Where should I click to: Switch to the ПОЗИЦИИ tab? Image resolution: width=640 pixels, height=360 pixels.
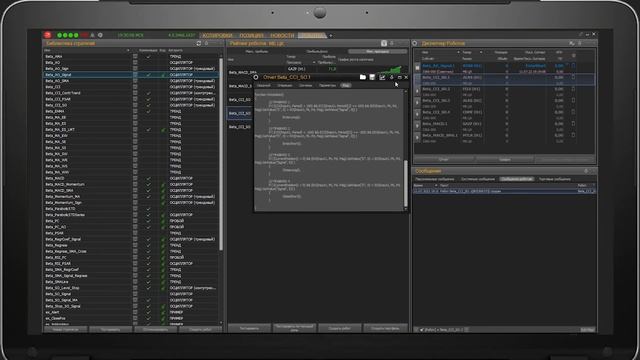coord(251,36)
